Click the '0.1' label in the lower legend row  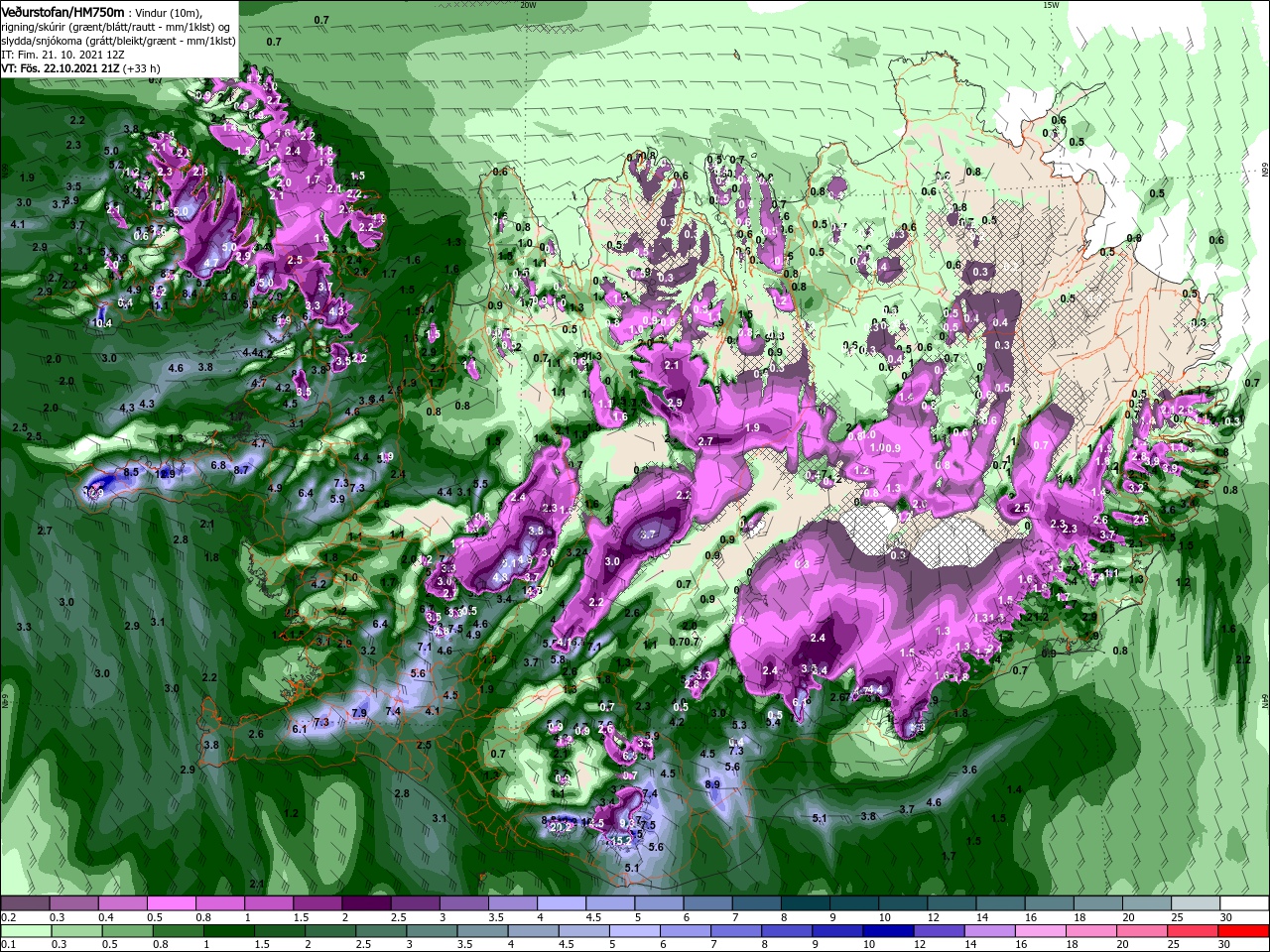click(8, 945)
